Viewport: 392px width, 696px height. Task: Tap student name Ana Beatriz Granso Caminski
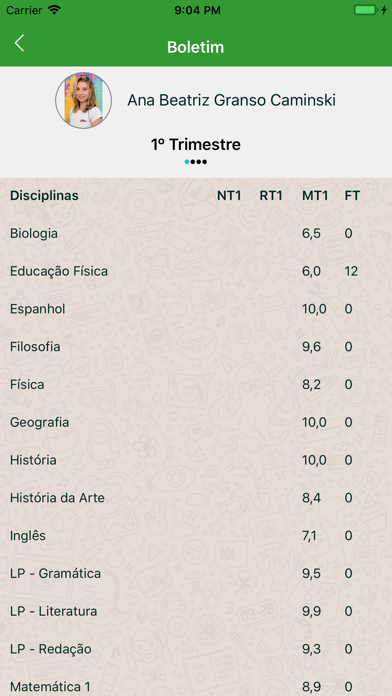point(231,100)
